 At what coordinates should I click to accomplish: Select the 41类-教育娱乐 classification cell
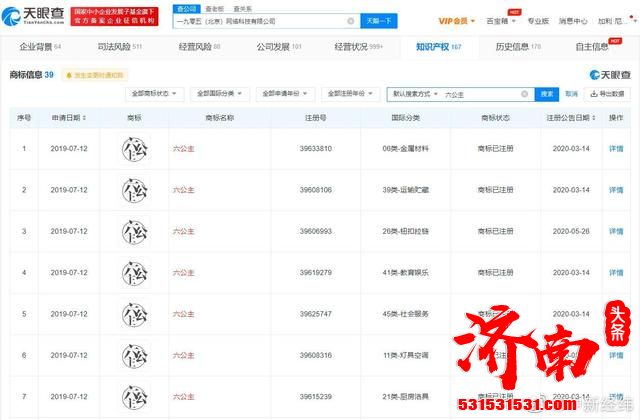(405, 273)
